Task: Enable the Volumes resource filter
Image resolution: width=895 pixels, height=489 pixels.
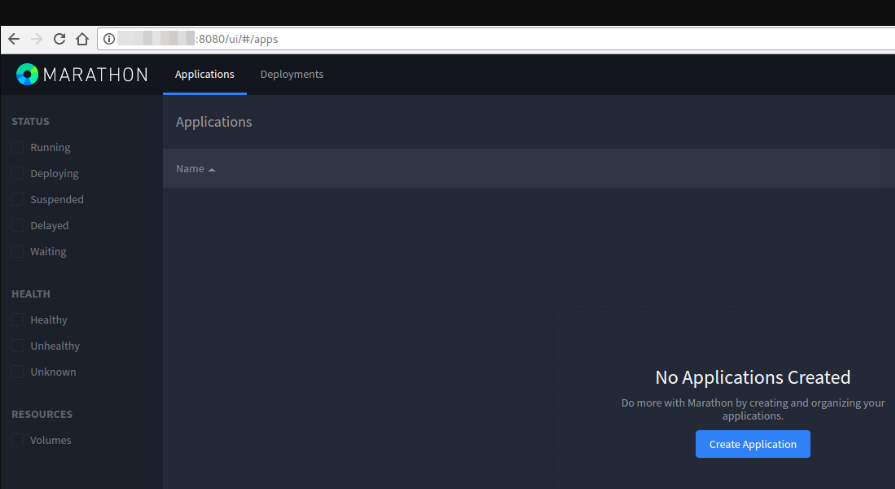Action: pos(18,440)
